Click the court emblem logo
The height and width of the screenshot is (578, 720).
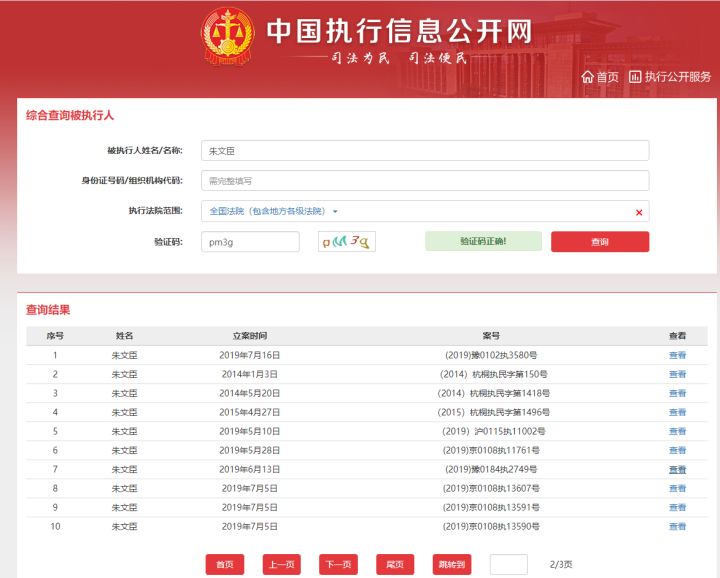pos(228,36)
